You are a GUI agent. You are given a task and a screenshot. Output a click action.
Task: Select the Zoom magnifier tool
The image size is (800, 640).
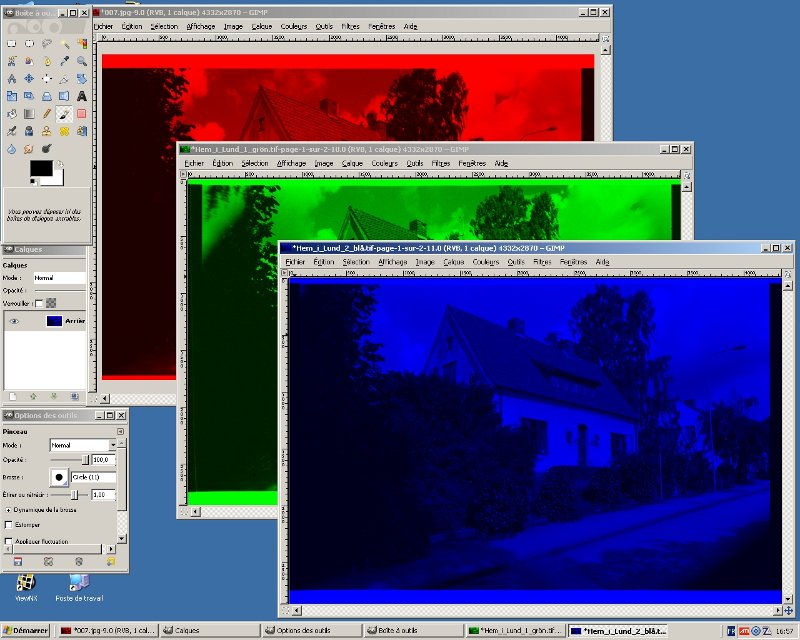coord(82,61)
